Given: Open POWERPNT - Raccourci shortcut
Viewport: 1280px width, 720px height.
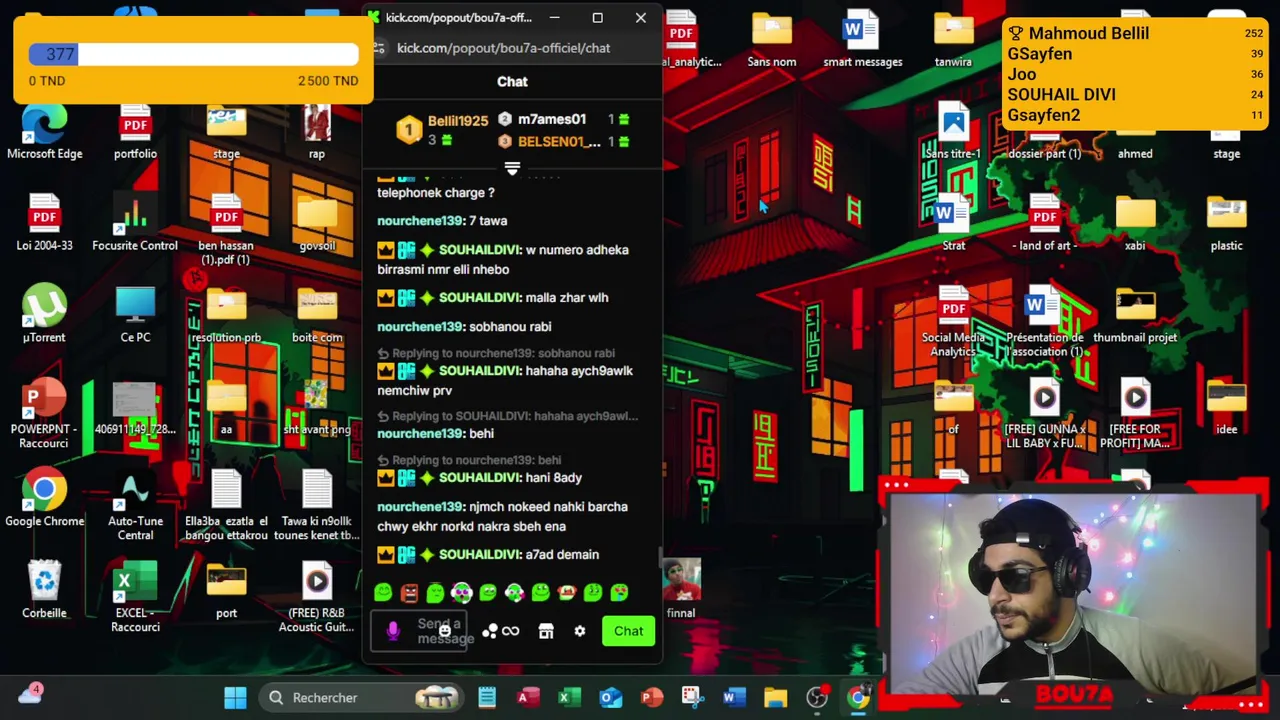Looking at the screenshot, I should [x=44, y=415].
